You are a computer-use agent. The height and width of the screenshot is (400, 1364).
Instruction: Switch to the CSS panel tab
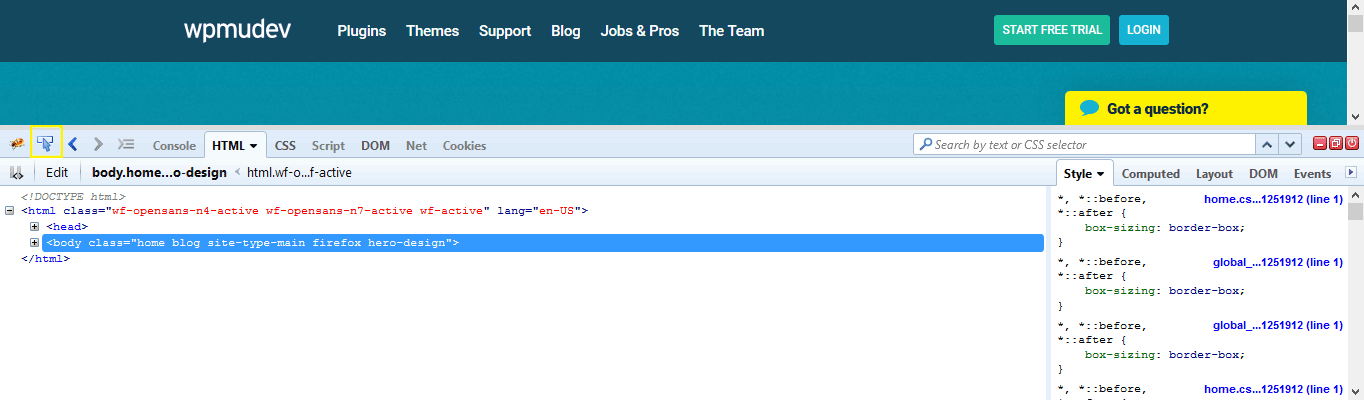click(285, 145)
